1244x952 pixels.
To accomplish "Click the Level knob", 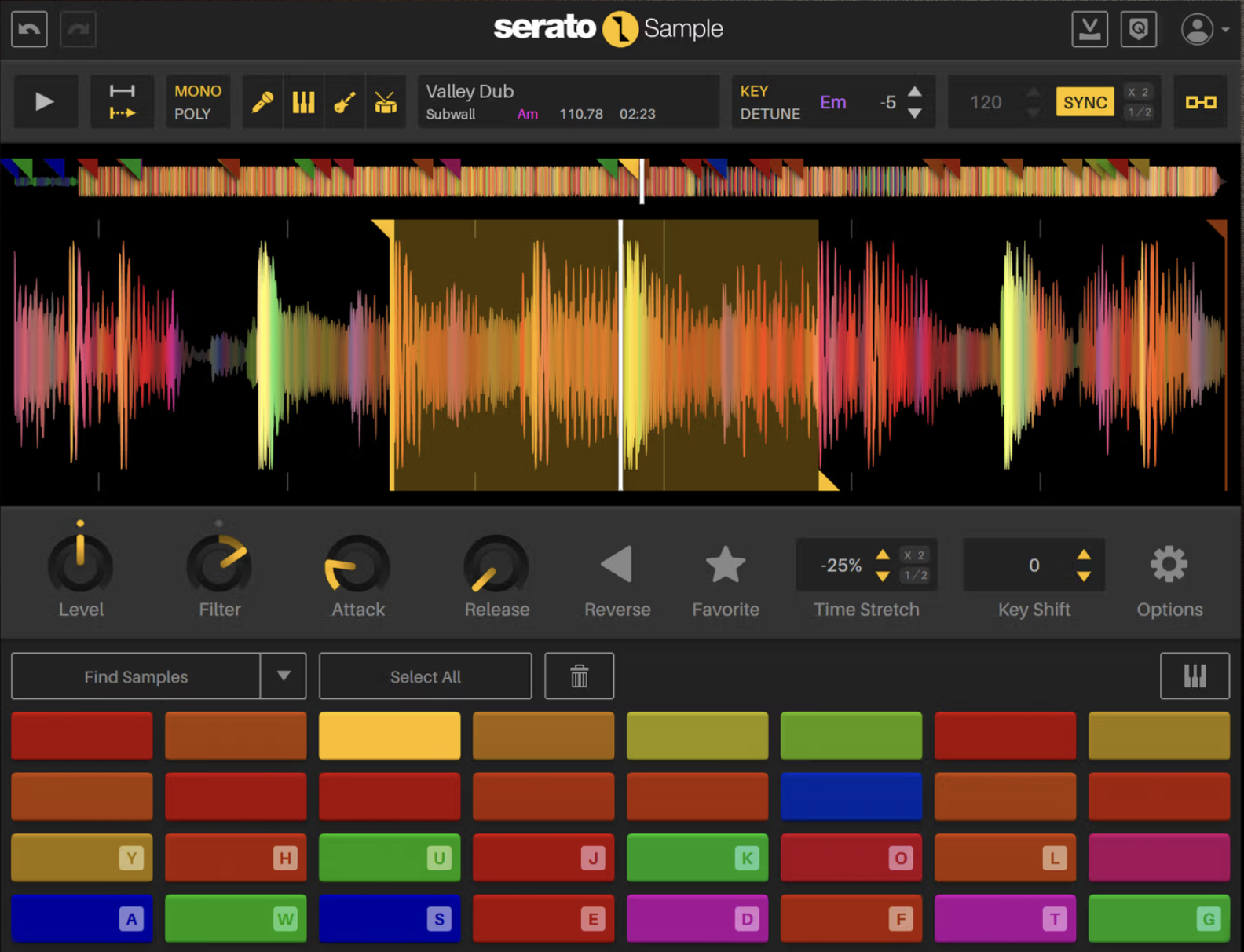I will (80, 566).
